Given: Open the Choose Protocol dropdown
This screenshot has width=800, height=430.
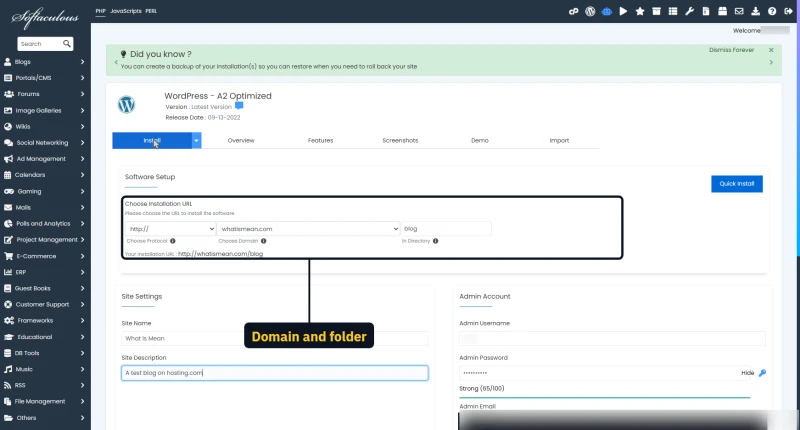Looking at the screenshot, I should pos(170,229).
